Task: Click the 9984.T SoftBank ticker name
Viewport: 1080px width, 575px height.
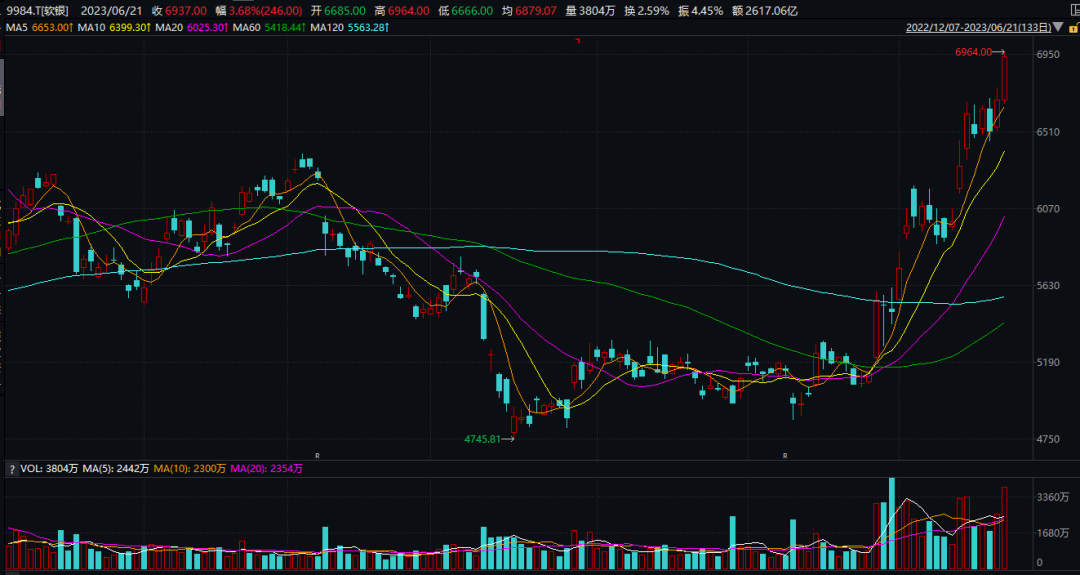Action: [36, 10]
